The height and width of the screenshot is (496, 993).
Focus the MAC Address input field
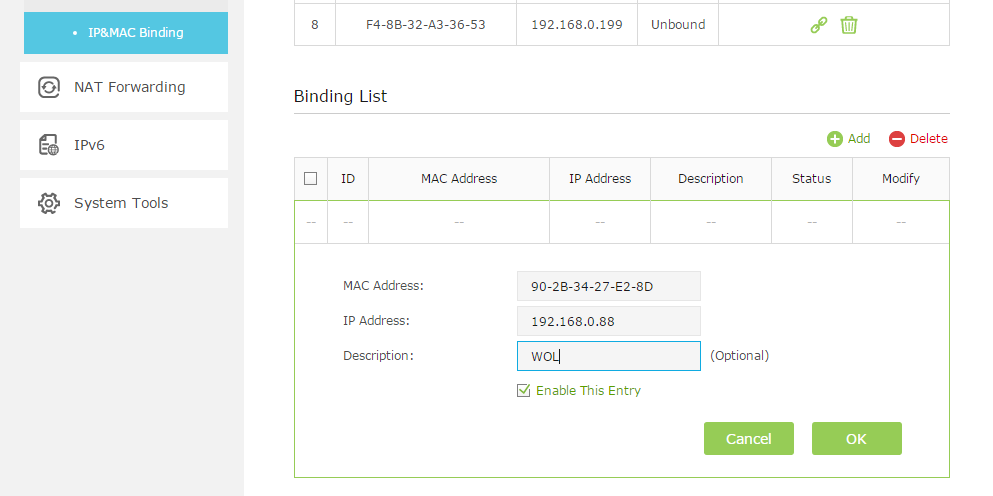pos(609,286)
